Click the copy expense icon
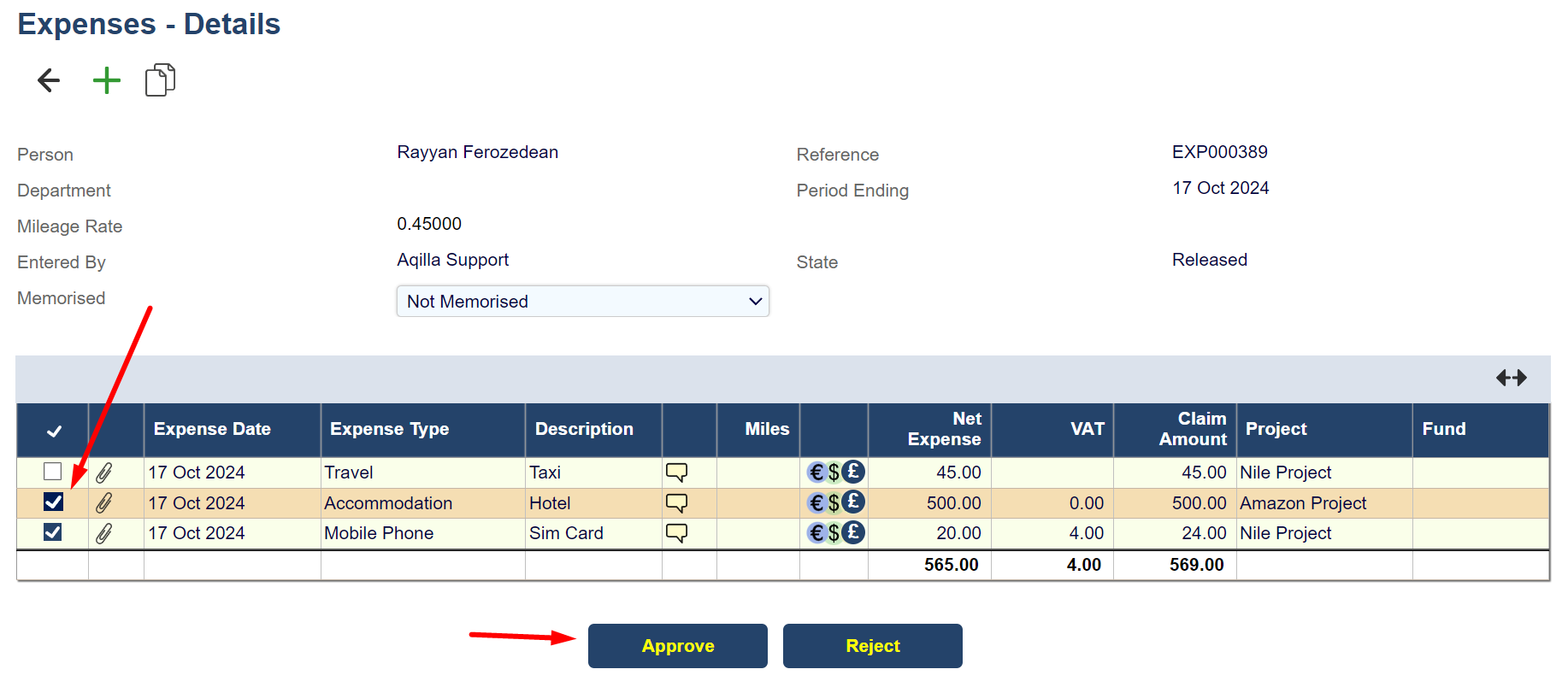1568x681 pixels. coord(160,80)
